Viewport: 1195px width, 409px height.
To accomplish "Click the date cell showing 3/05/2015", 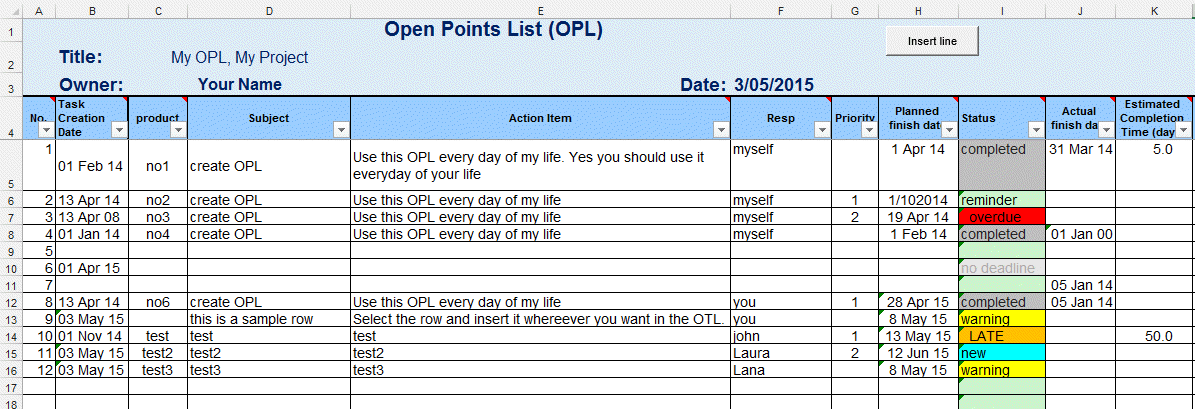I will 775,85.
